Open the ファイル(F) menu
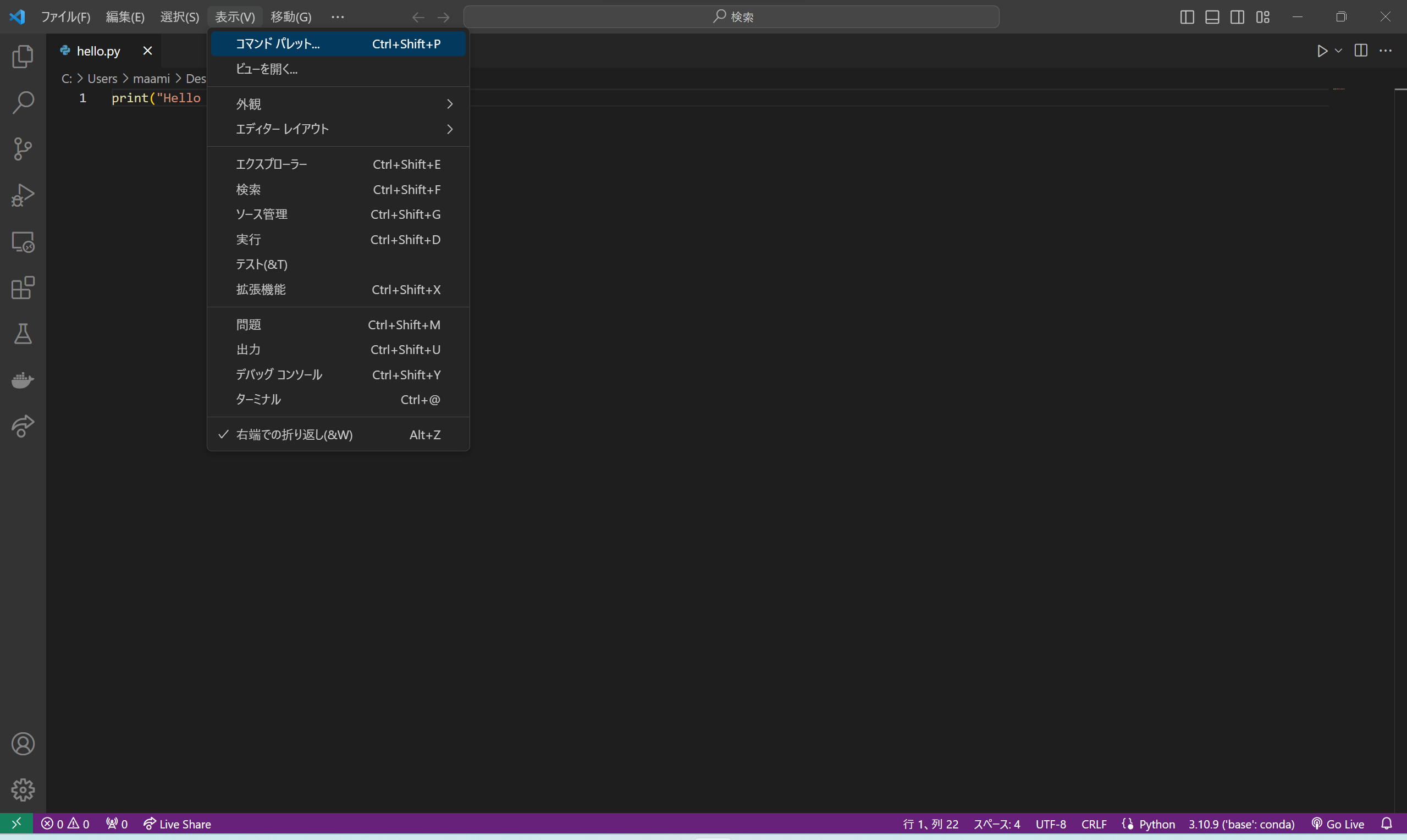This screenshot has width=1407, height=840. click(x=65, y=17)
